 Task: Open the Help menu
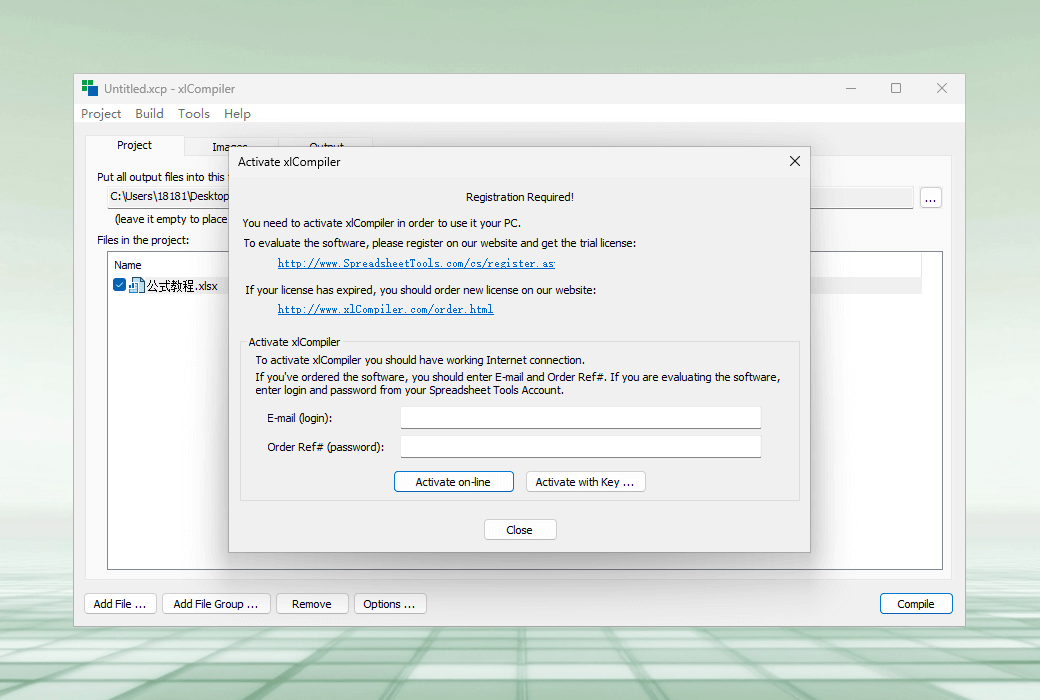[x=237, y=113]
